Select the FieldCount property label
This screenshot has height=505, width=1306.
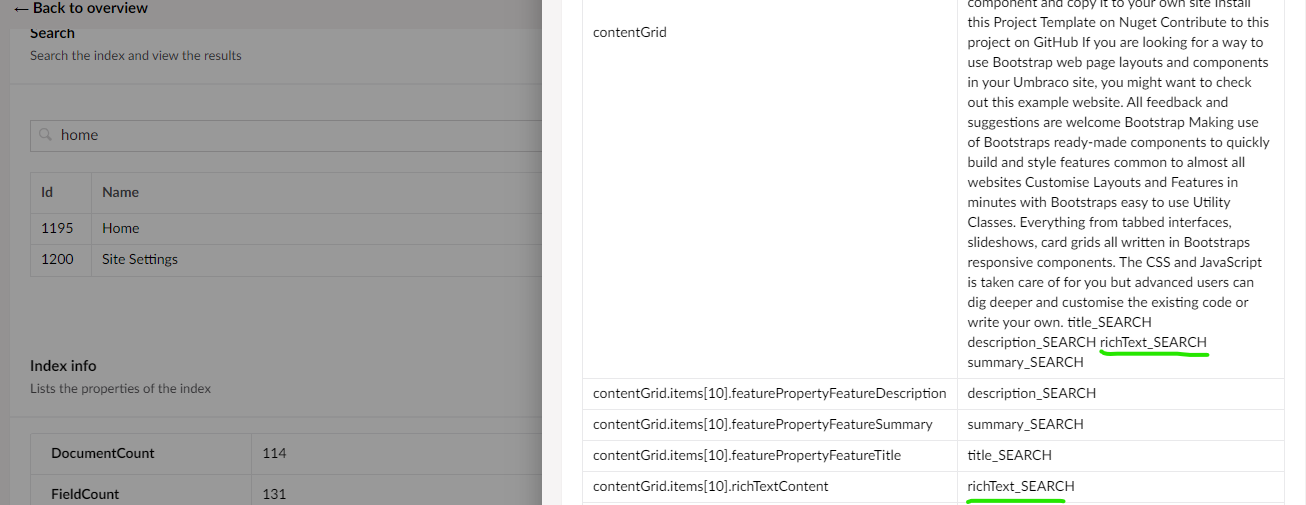coord(85,494)
